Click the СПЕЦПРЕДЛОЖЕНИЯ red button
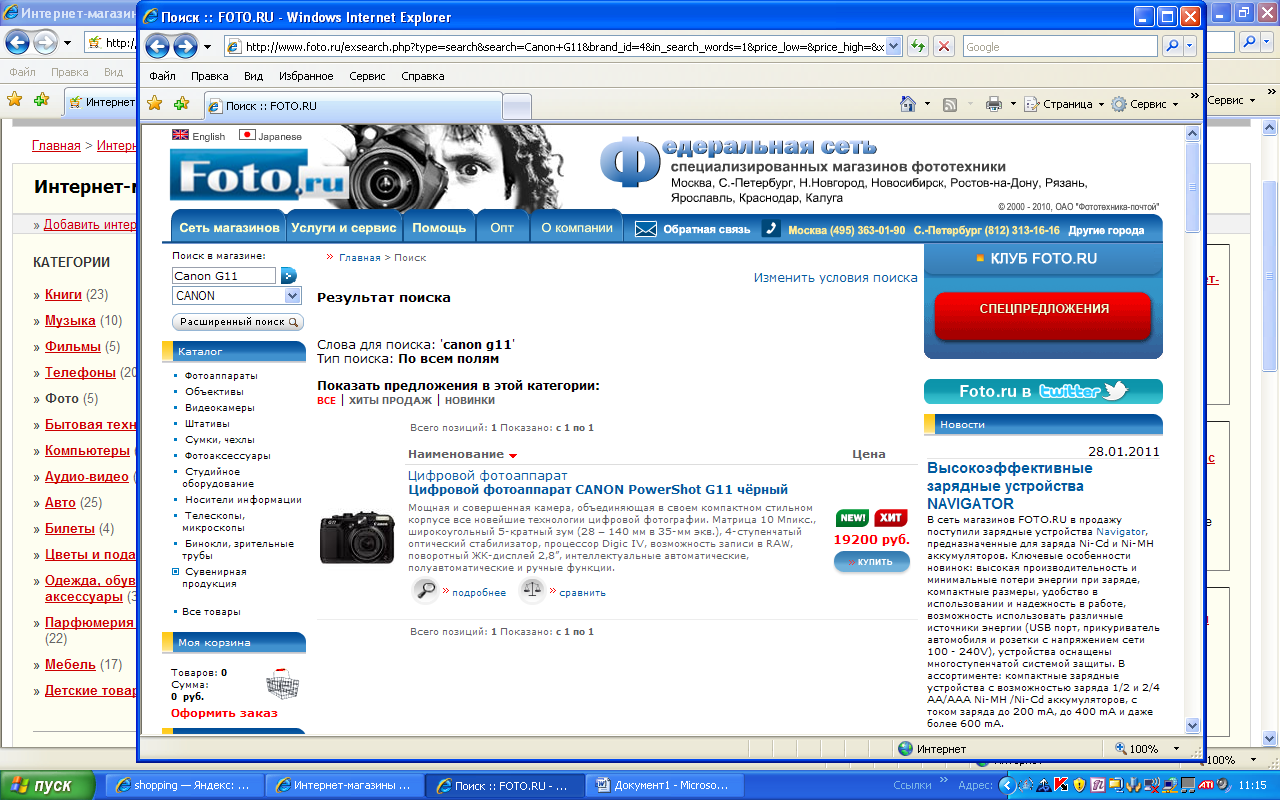This screenshot has width=1280, height=800. tap(1043, 315)
